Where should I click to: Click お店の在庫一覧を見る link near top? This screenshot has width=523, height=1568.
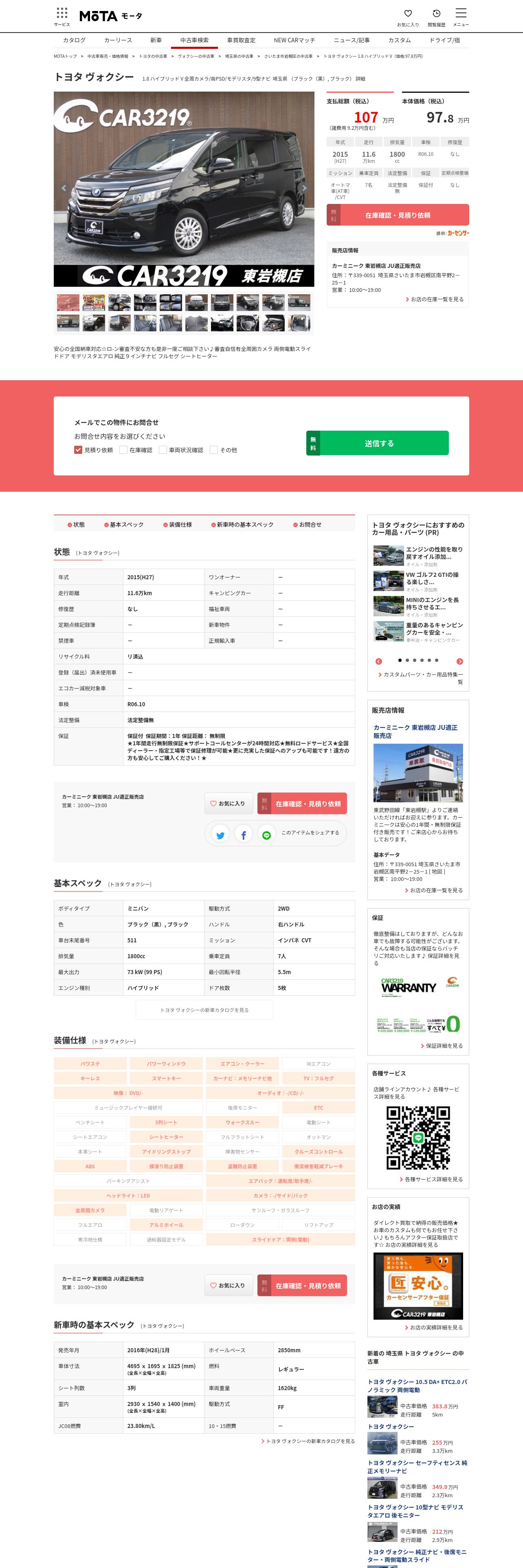(435, 300)
